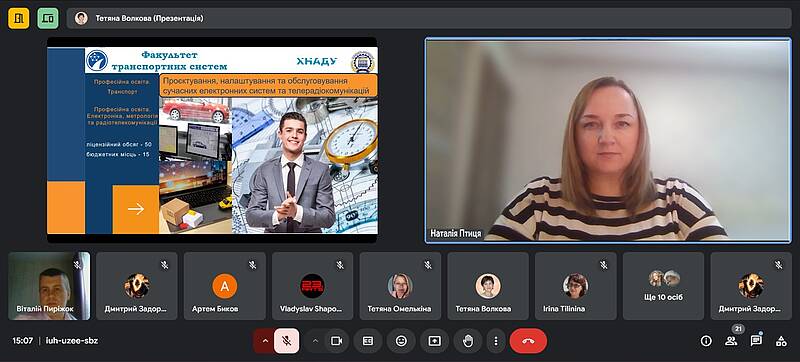Select the Тетяна Волкова participant tile
The width and height of the screenshot is (800, 362).
coord(488,286)
